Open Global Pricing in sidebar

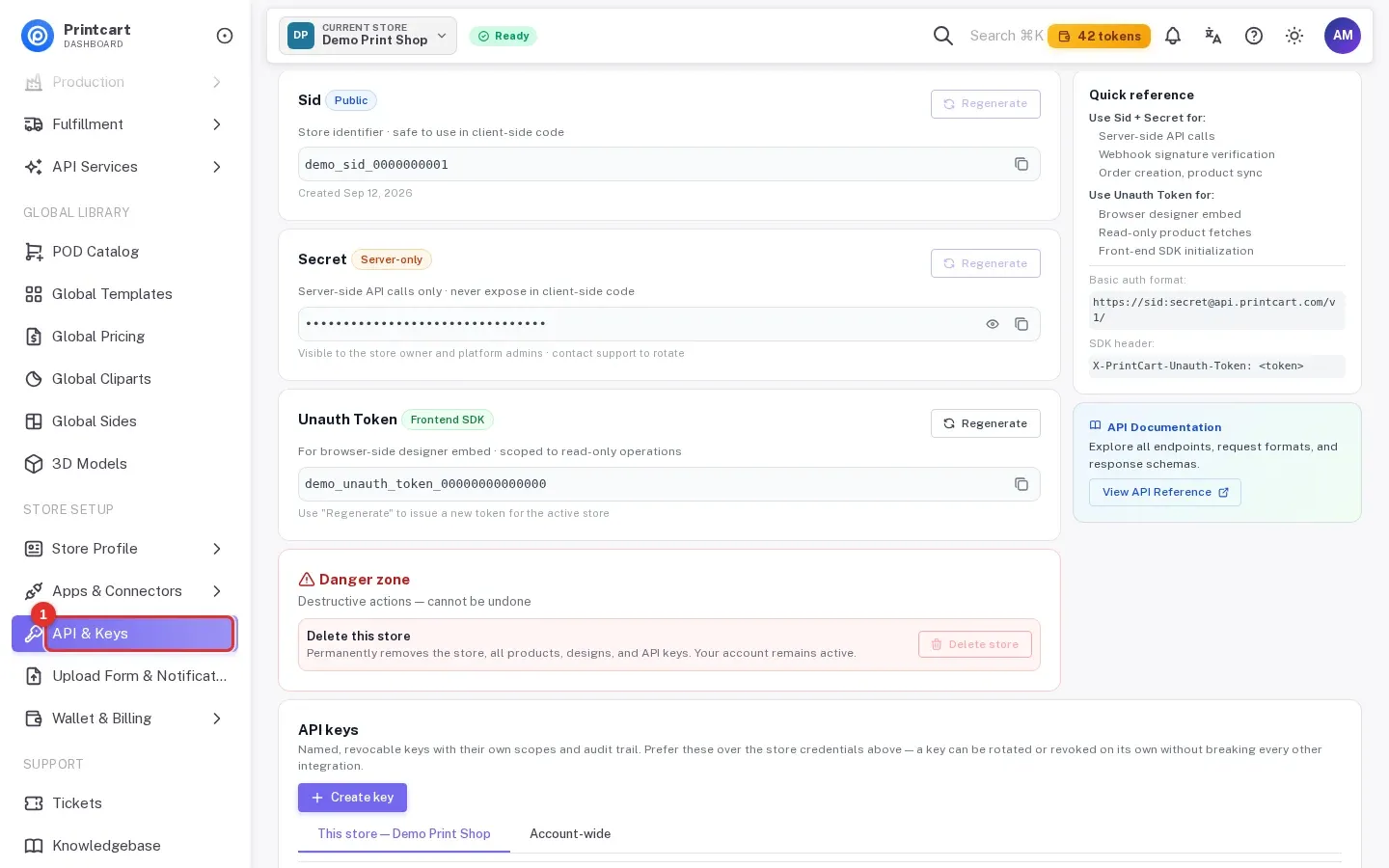click(x=123, y=337)
